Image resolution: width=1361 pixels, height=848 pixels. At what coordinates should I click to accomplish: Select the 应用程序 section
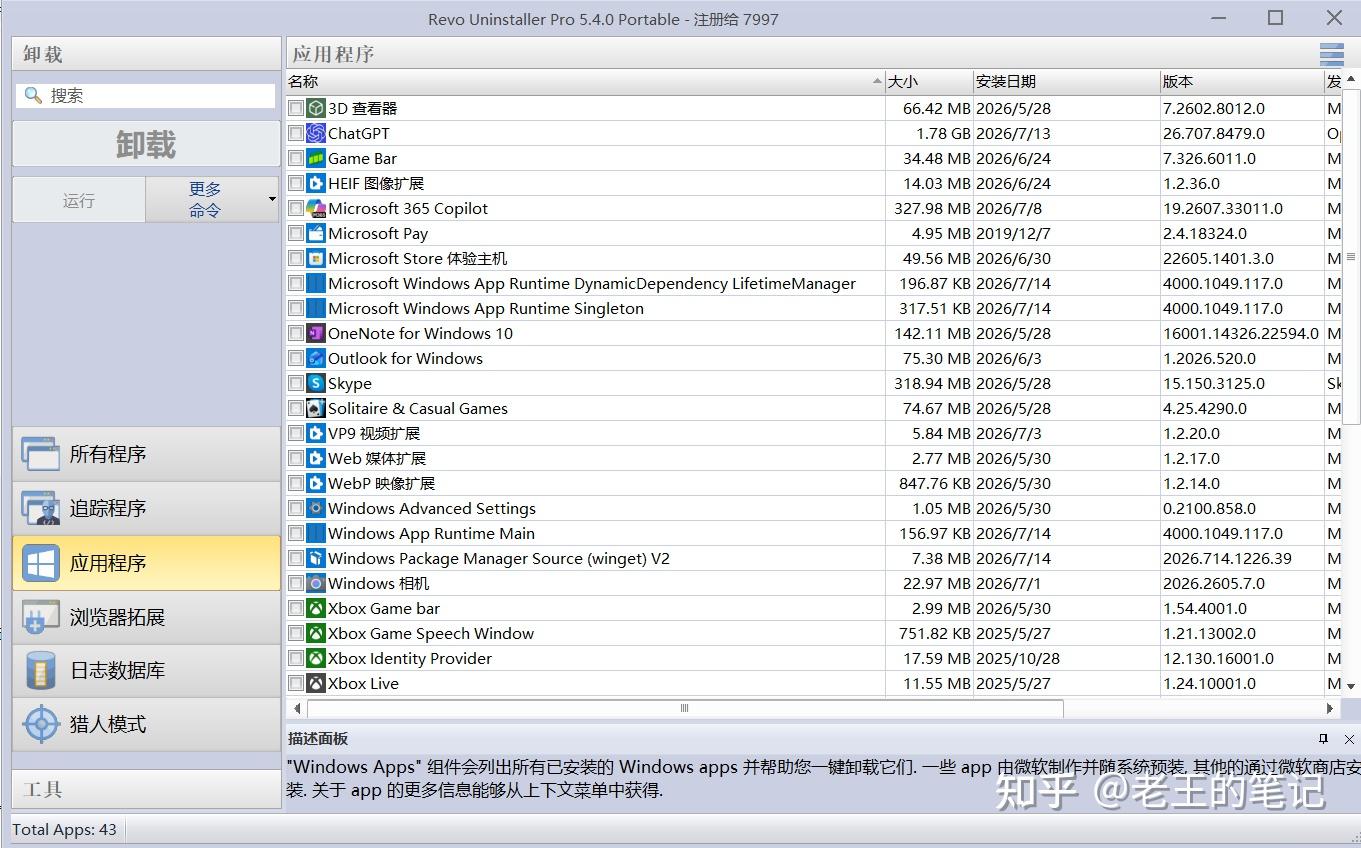146,563
